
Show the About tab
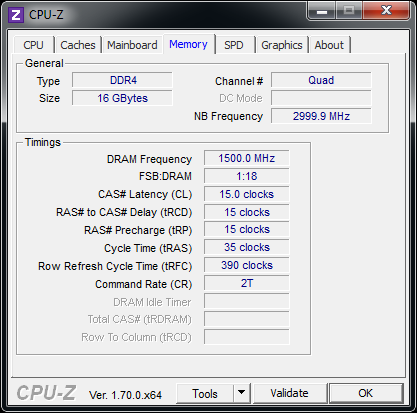[x=329, y=45]
